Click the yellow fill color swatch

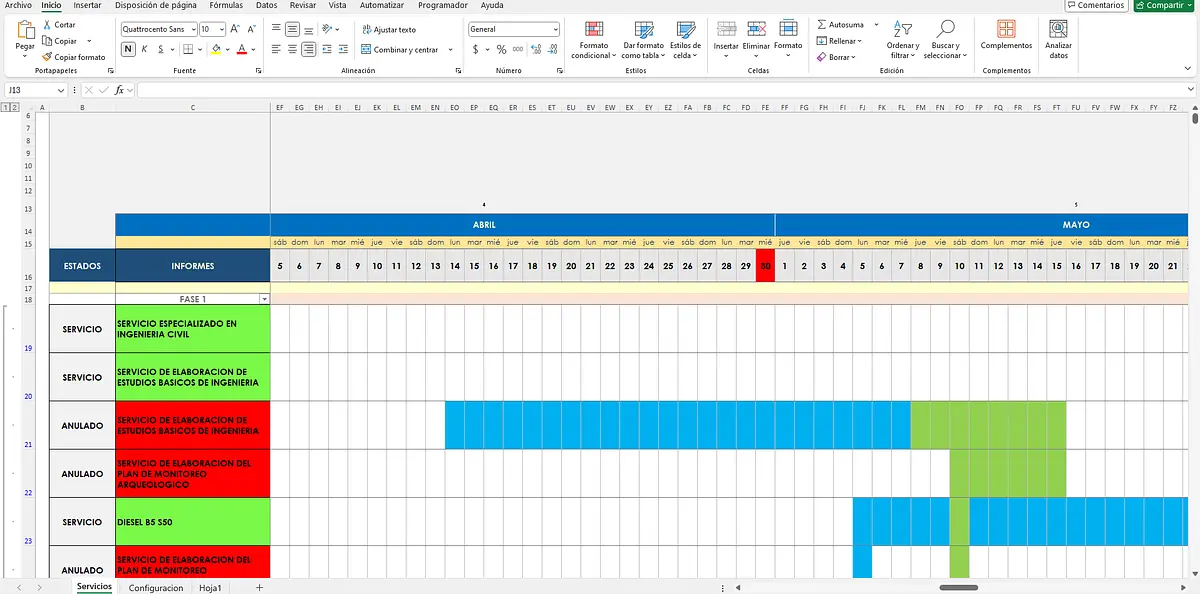coord(216,49)
